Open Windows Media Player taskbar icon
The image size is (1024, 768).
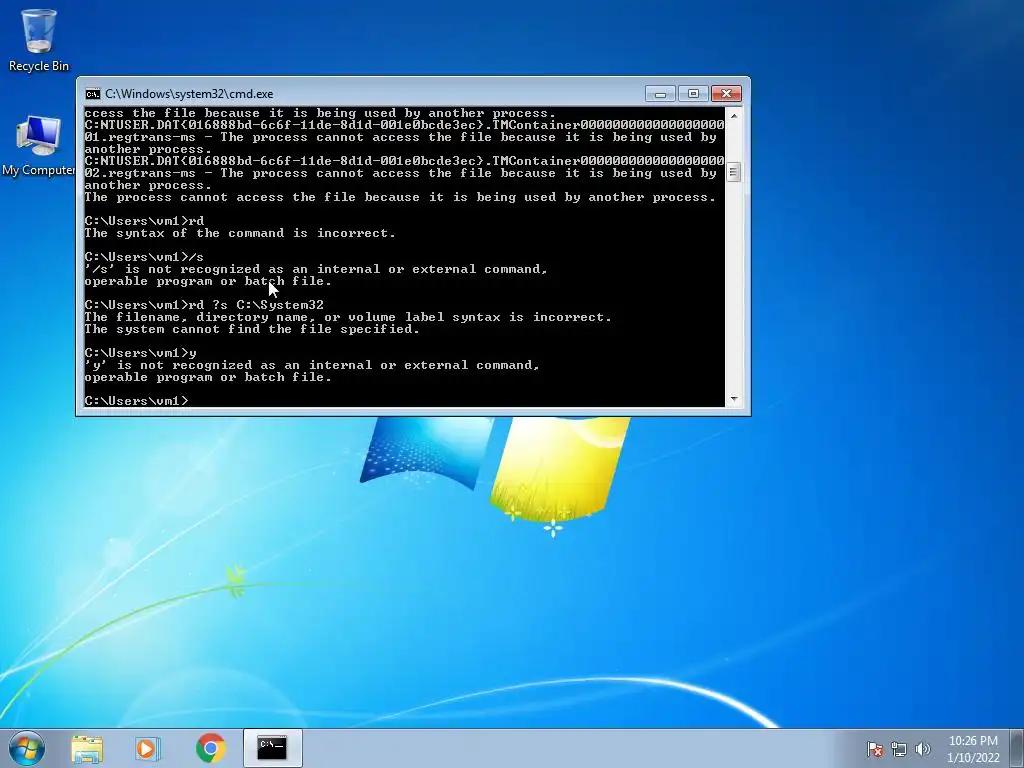click(x=148, y=748)
